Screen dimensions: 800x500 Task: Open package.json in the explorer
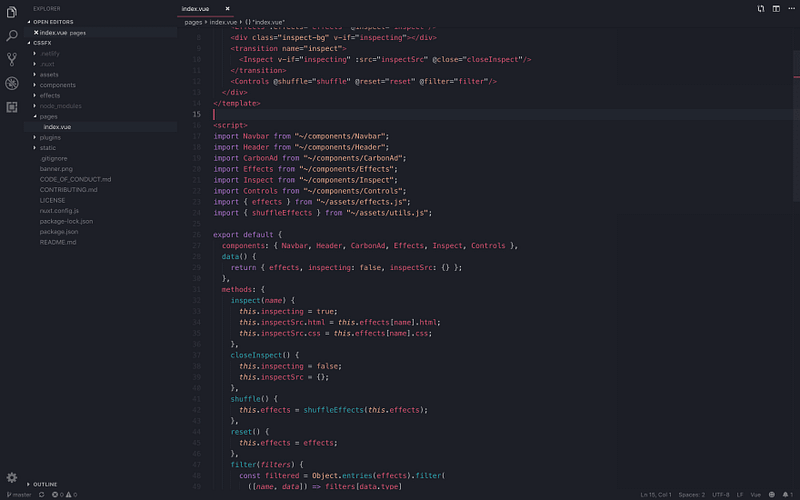point(59,232)
